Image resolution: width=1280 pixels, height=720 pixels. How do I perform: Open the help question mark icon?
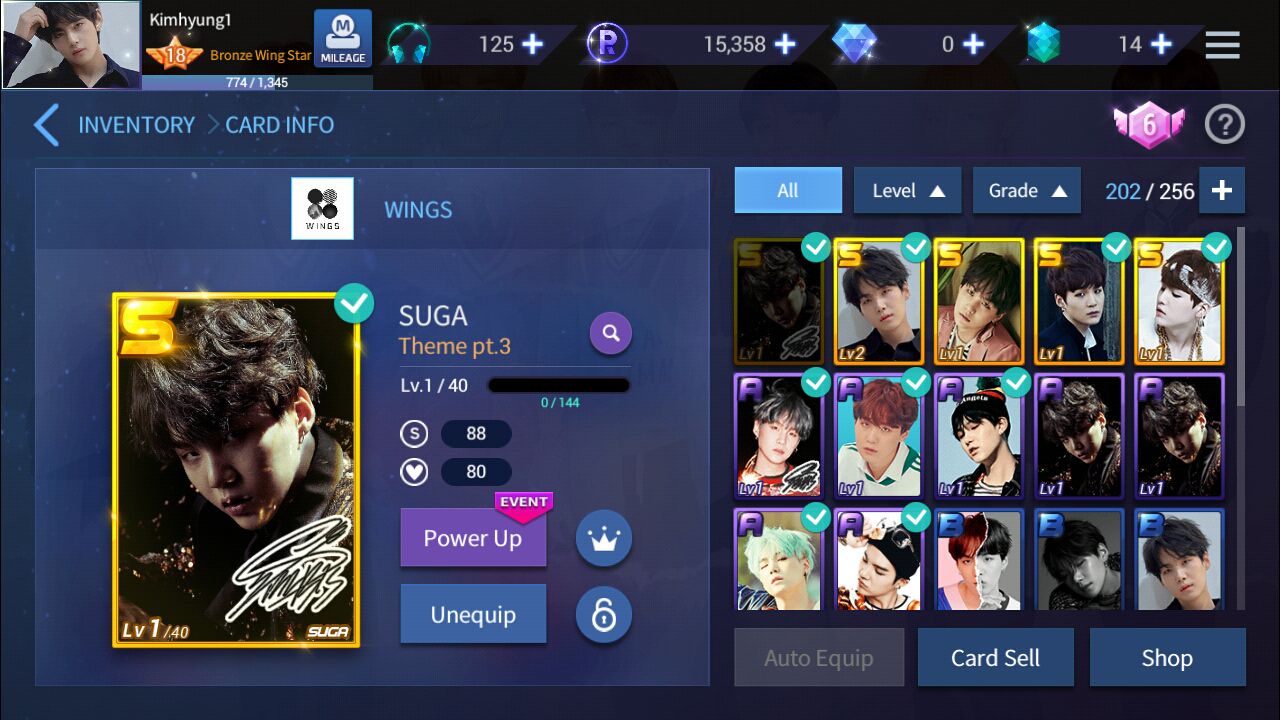pos(1224,125)
